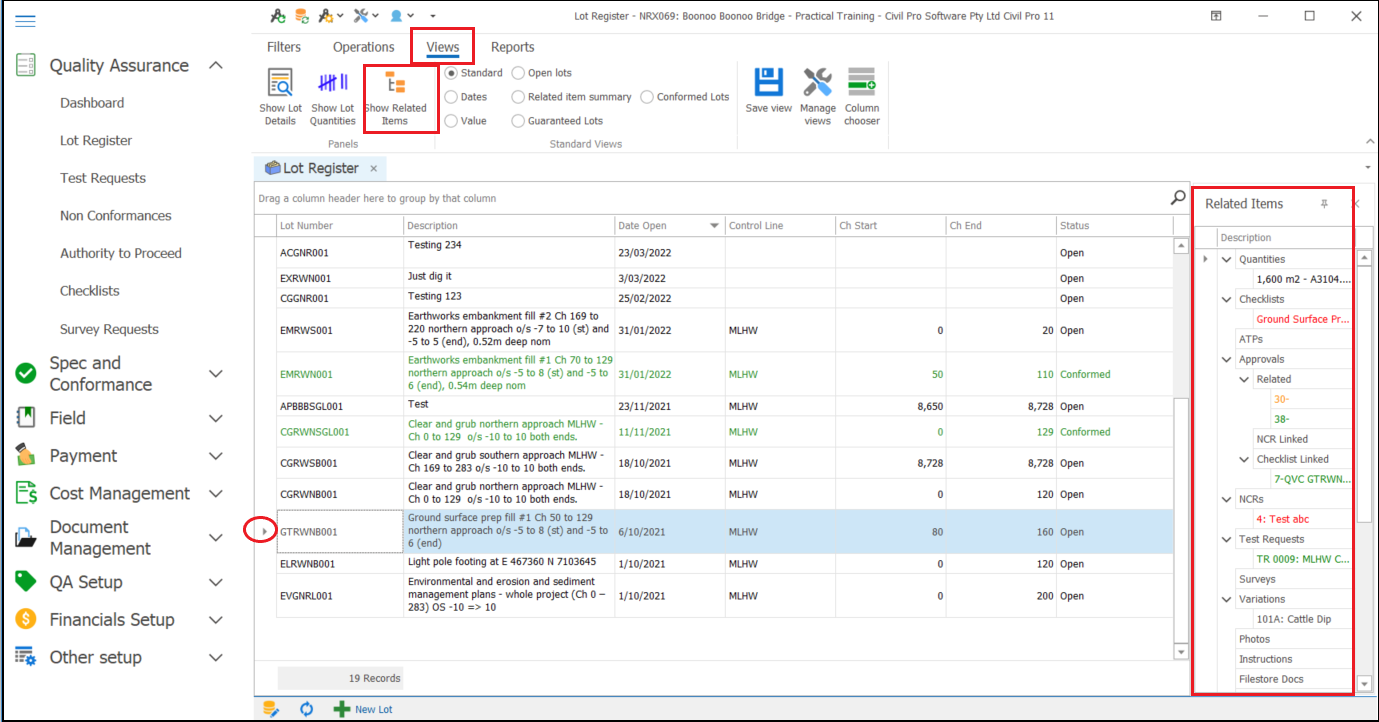Collapse NCRs node in Related Items
Screen dimensions: 1379x722
(1227, 499)
